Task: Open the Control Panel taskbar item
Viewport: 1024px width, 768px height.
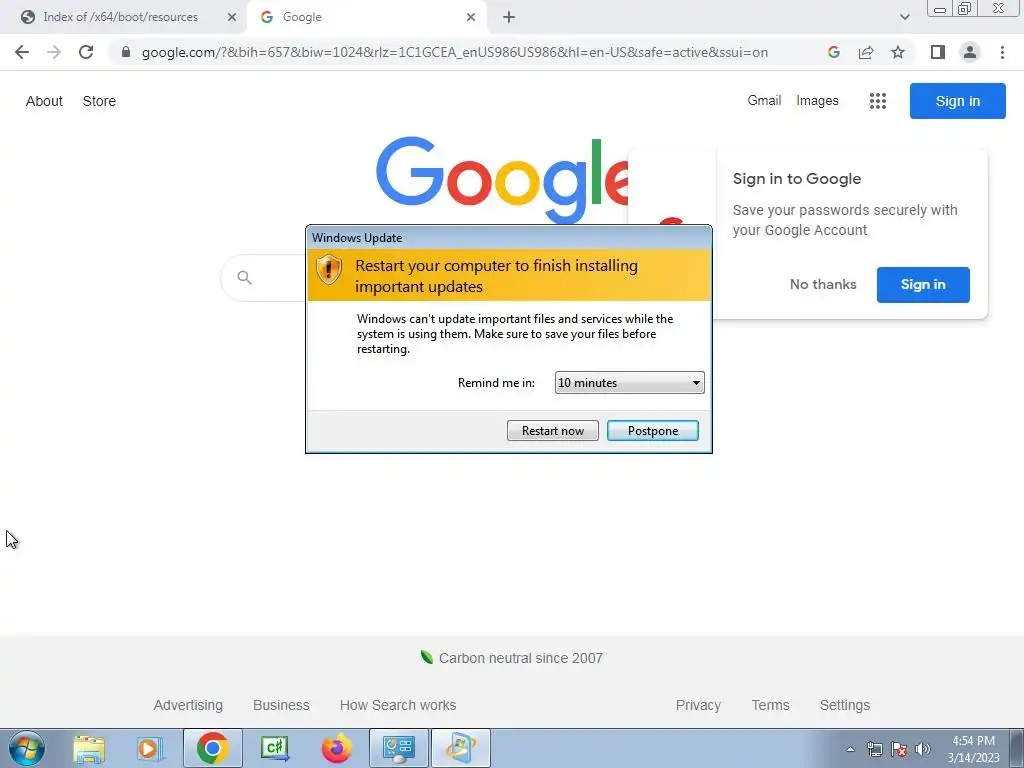Action: click(x=399, y=748)
